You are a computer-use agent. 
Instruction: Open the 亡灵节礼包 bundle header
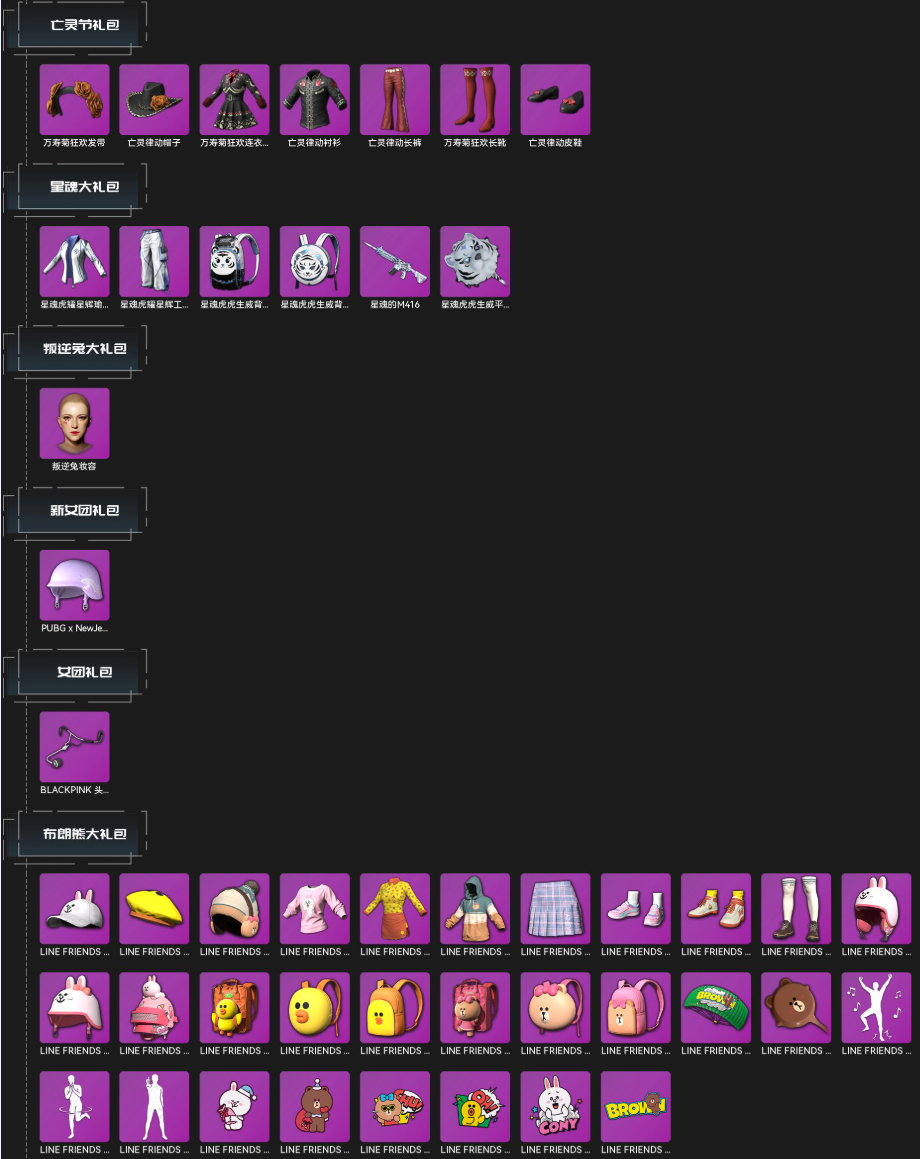point(84,25)
